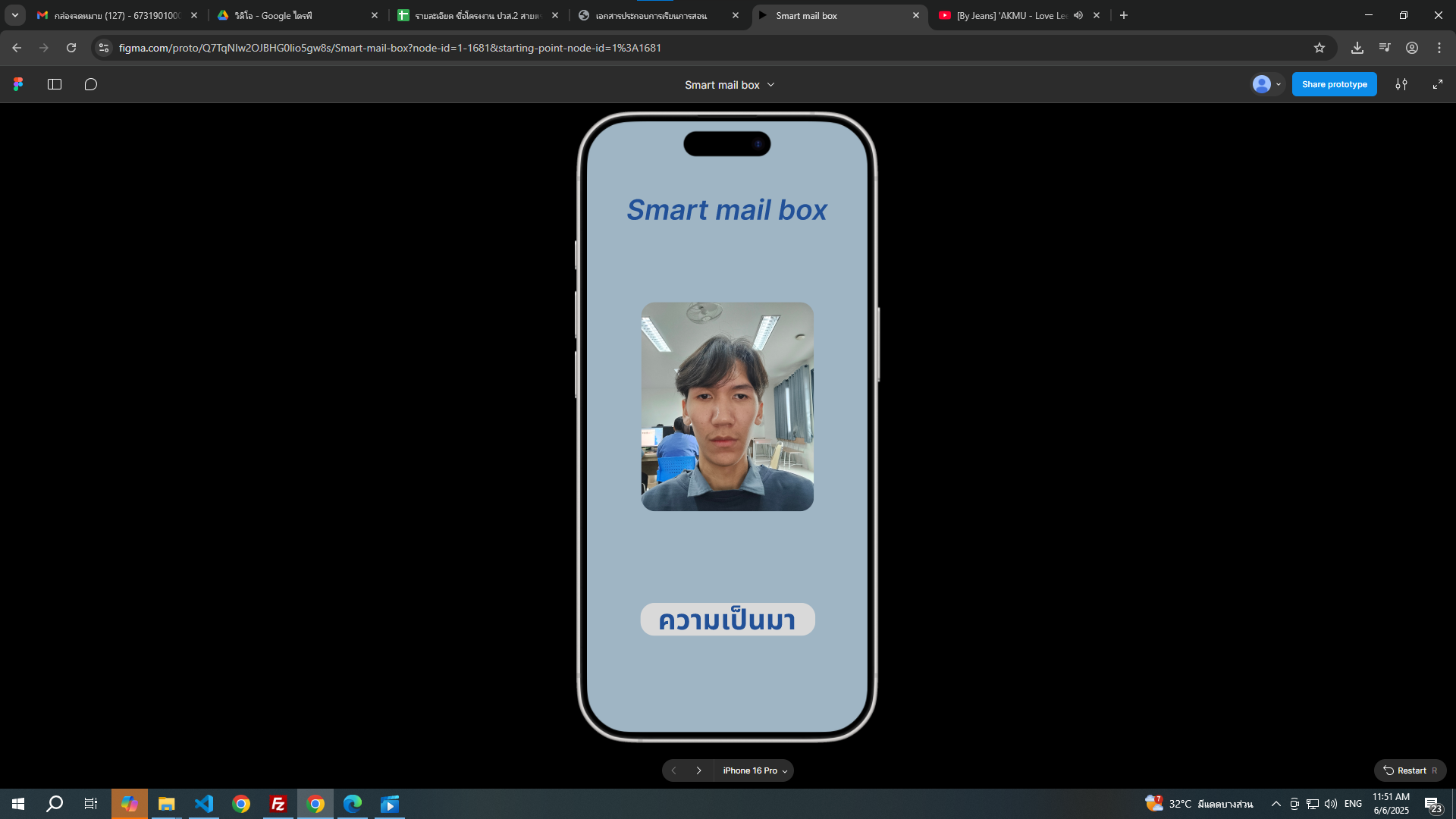Go to previous prototype frame arrow
The image size is (1456, 819).
(673, 770)
